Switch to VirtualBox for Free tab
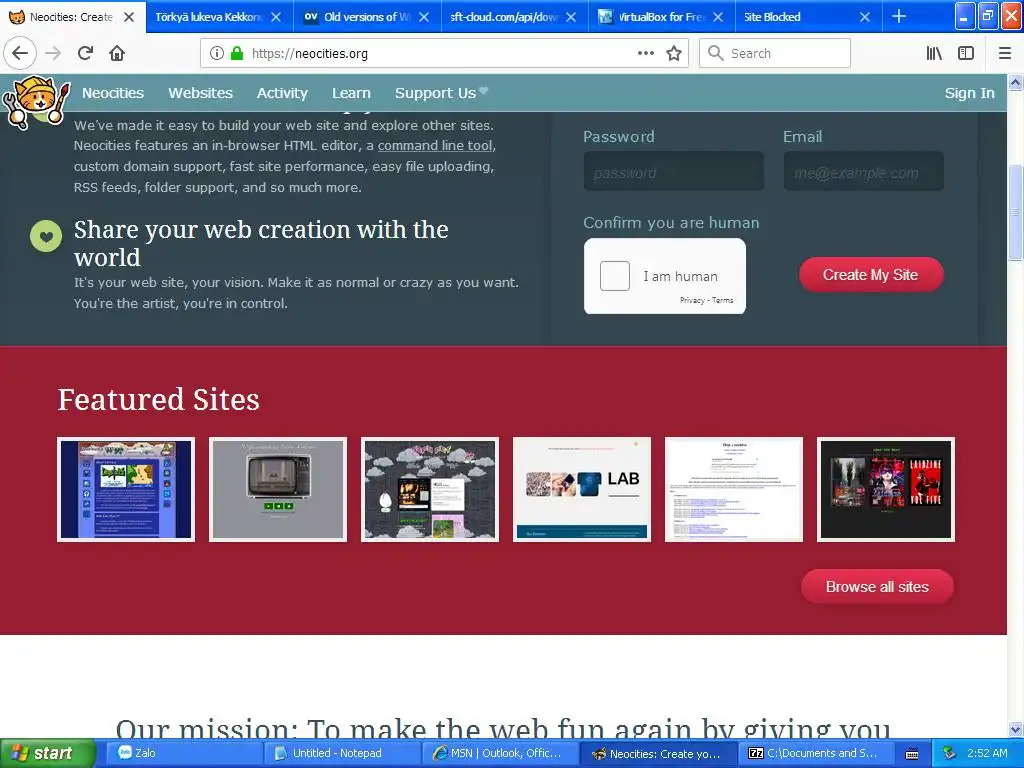1024x768 pixels. pyautogui.click(x=661, y=17)
